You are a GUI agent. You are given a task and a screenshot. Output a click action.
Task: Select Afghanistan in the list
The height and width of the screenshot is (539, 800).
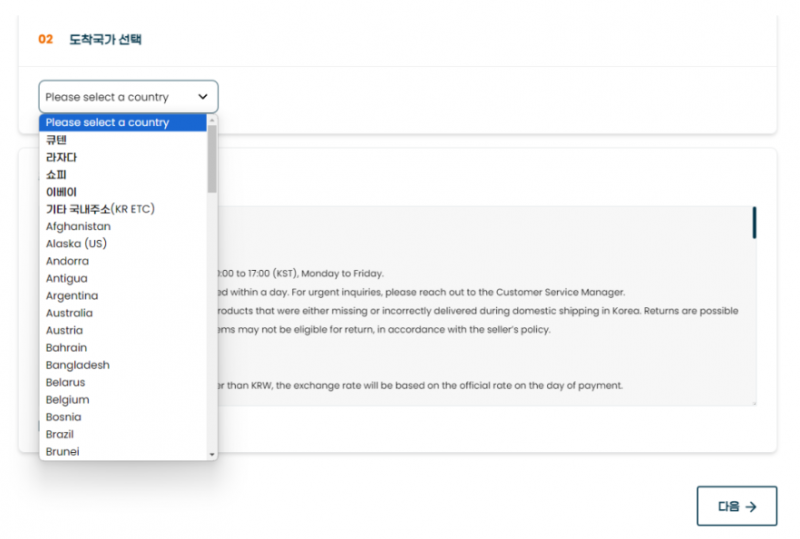[123, 227]
